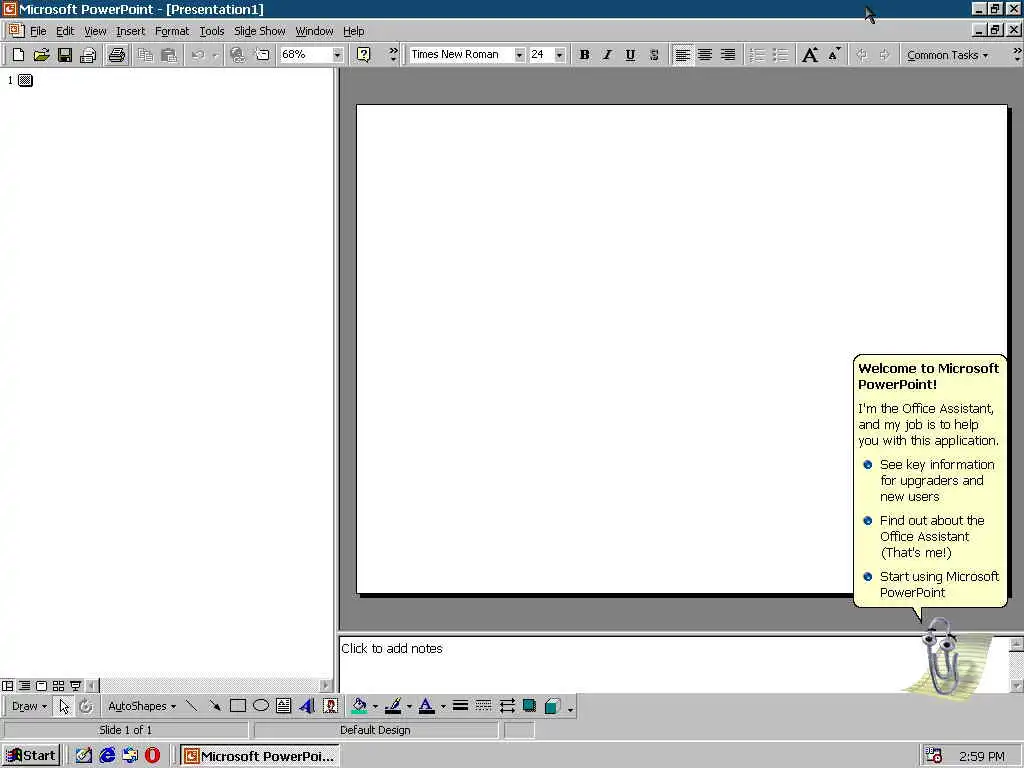Switch to Normal view icon
Viewport: 1024px width, 768px height.
click(8, 686)
